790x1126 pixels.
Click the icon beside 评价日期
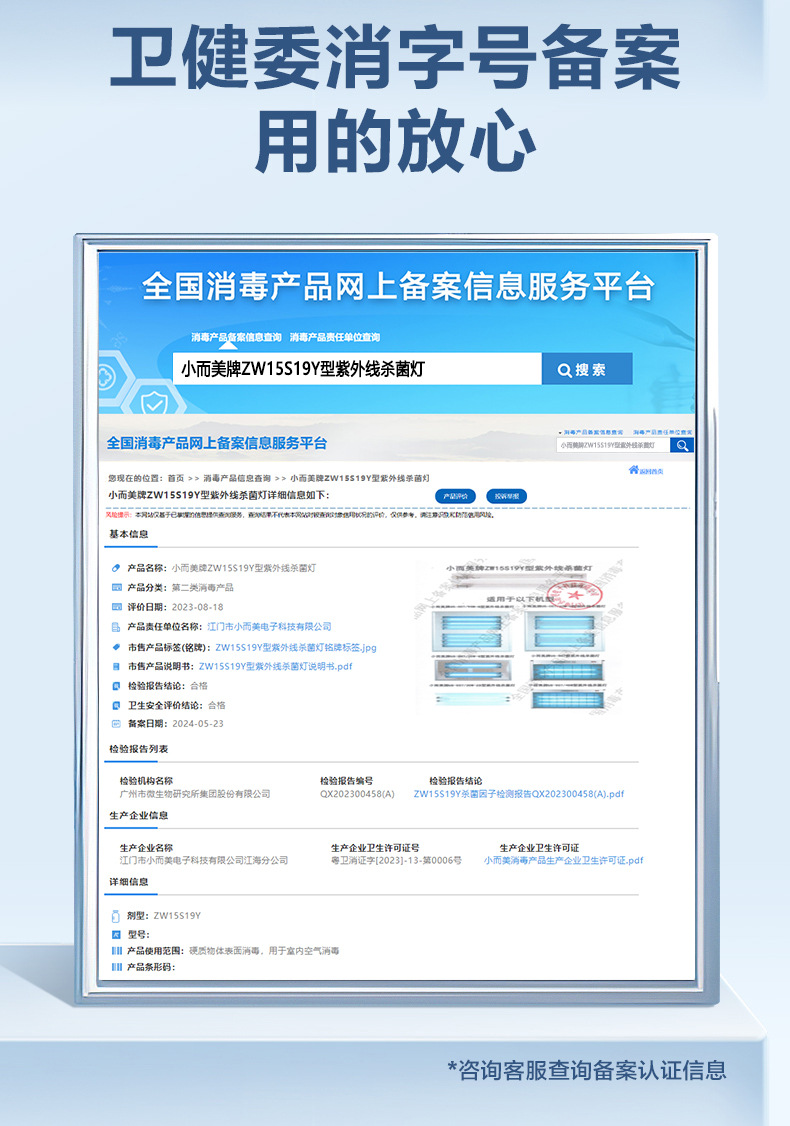click(116, 607)
